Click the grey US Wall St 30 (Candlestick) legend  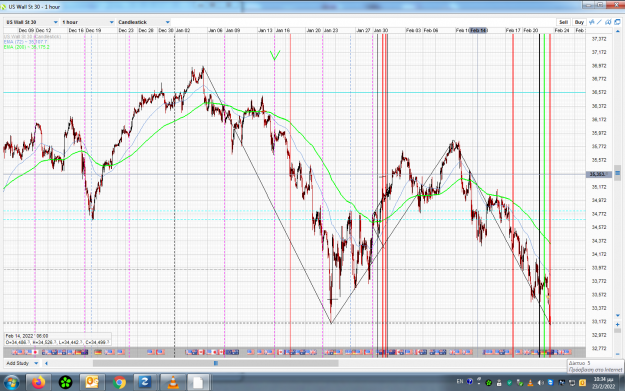(32, 37)
